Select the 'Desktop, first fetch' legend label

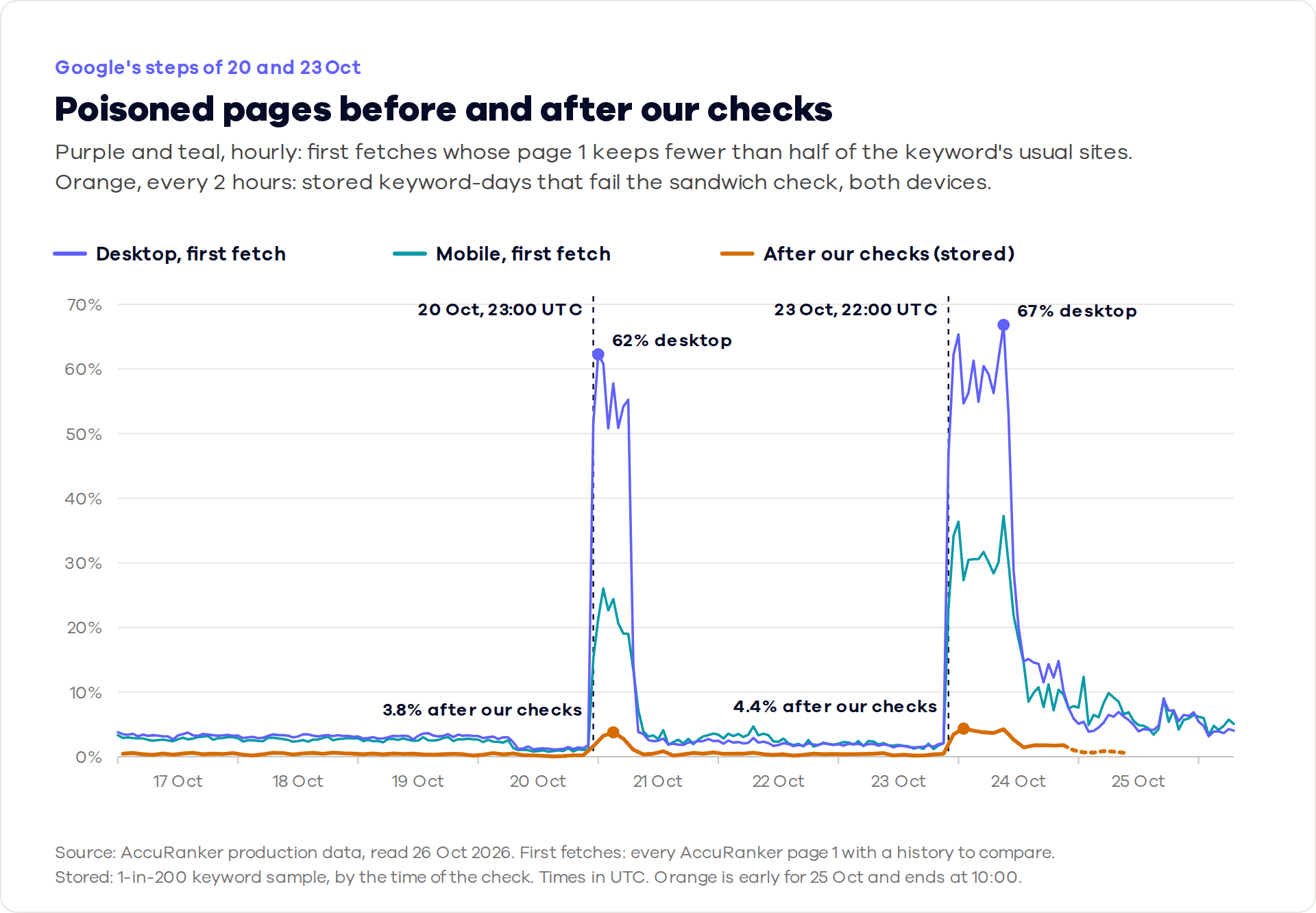point(191,254)
